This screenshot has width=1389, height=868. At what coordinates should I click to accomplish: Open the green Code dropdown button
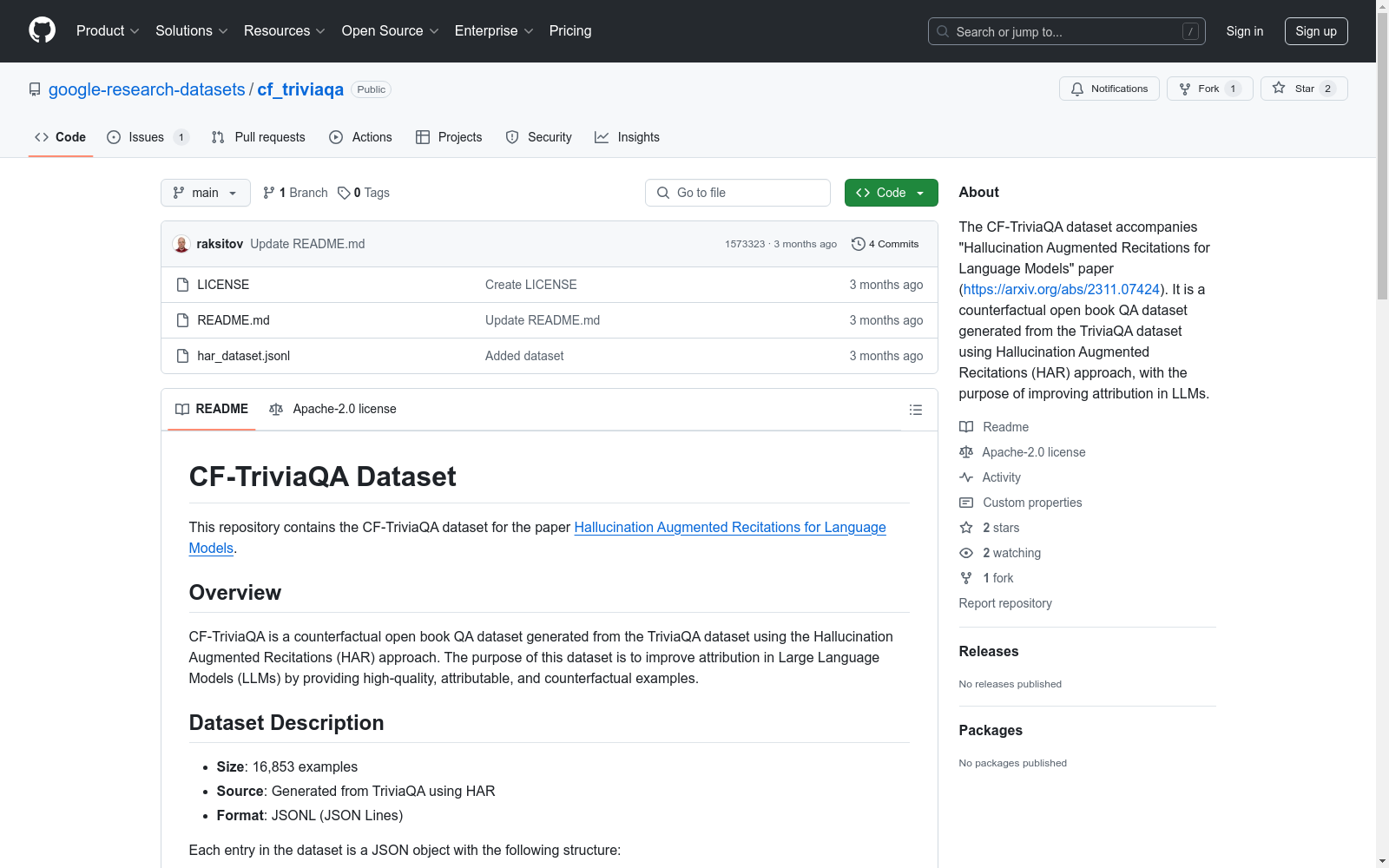(x=891, y=193)
